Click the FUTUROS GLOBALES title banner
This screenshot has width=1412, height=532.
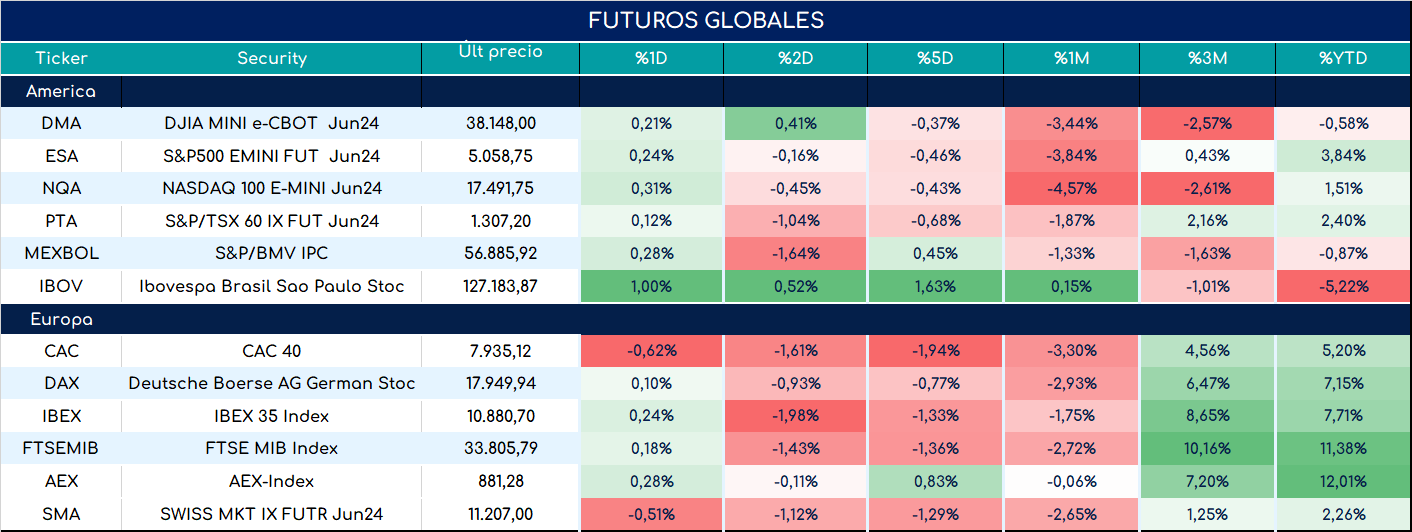pyautogui.click(x=706, y=21)
